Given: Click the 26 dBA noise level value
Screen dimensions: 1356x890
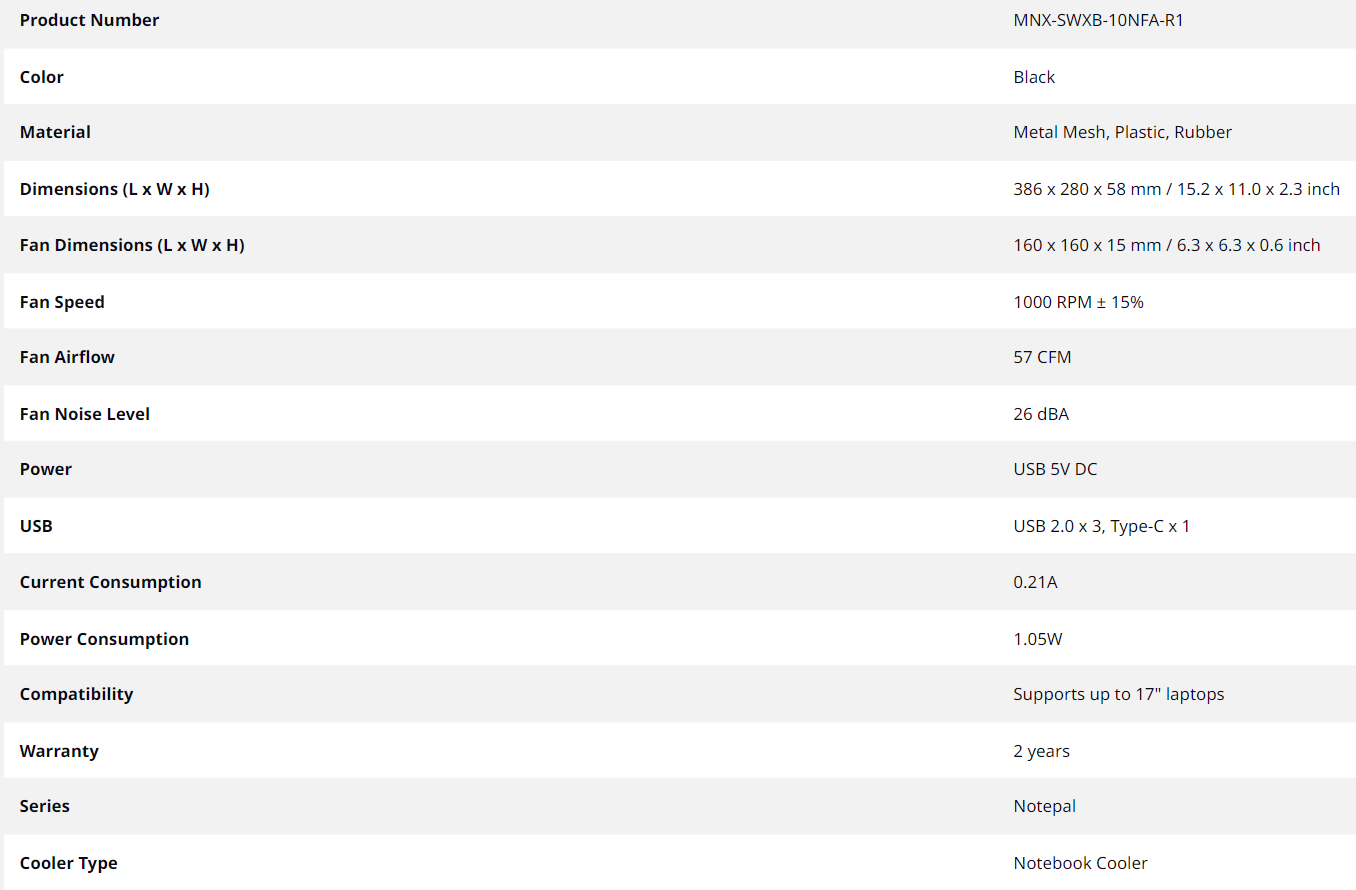Looking at the screenshot, I should click(1041, 414).
